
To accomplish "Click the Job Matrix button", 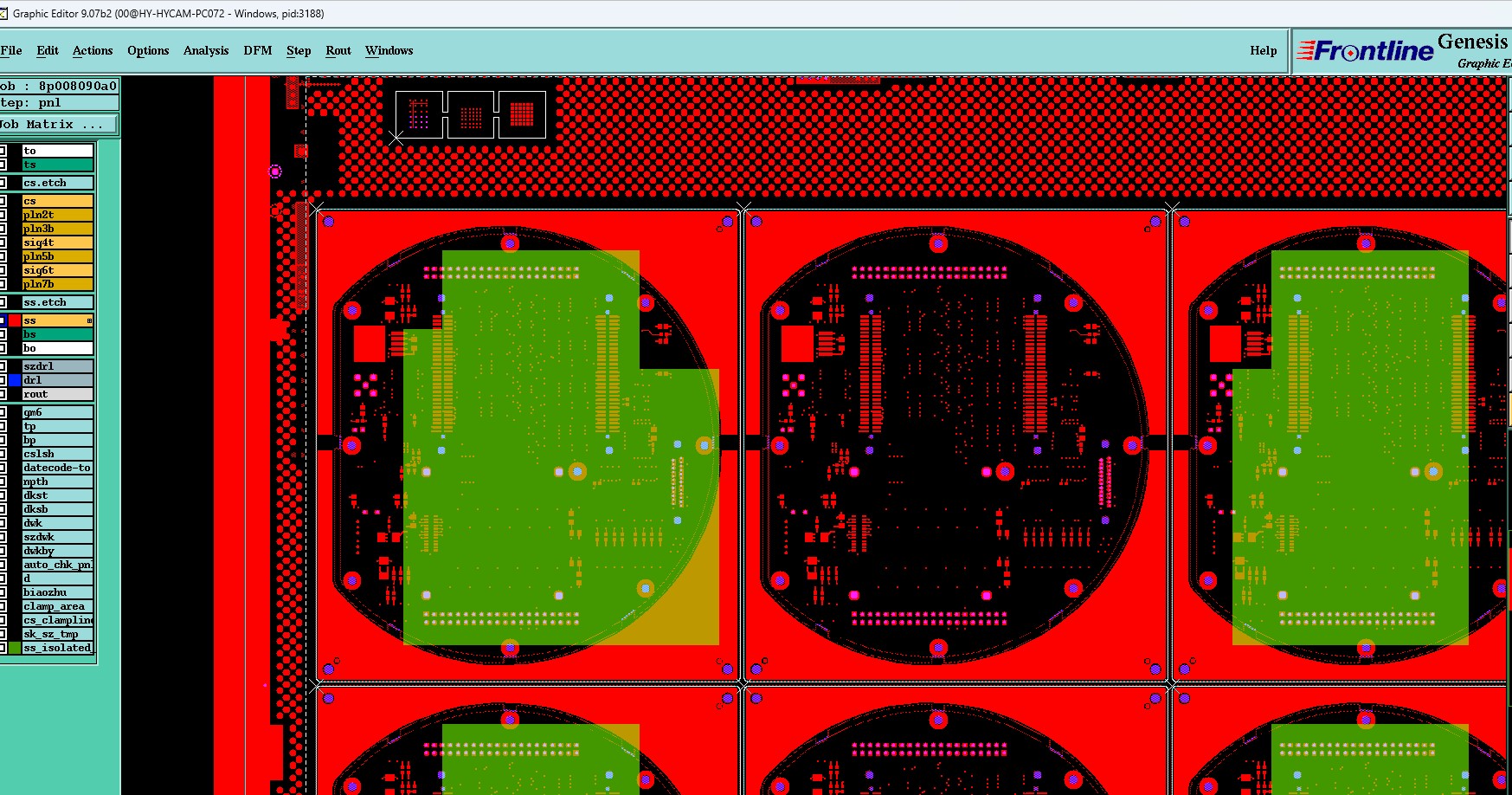I will (x=59, y=125).
